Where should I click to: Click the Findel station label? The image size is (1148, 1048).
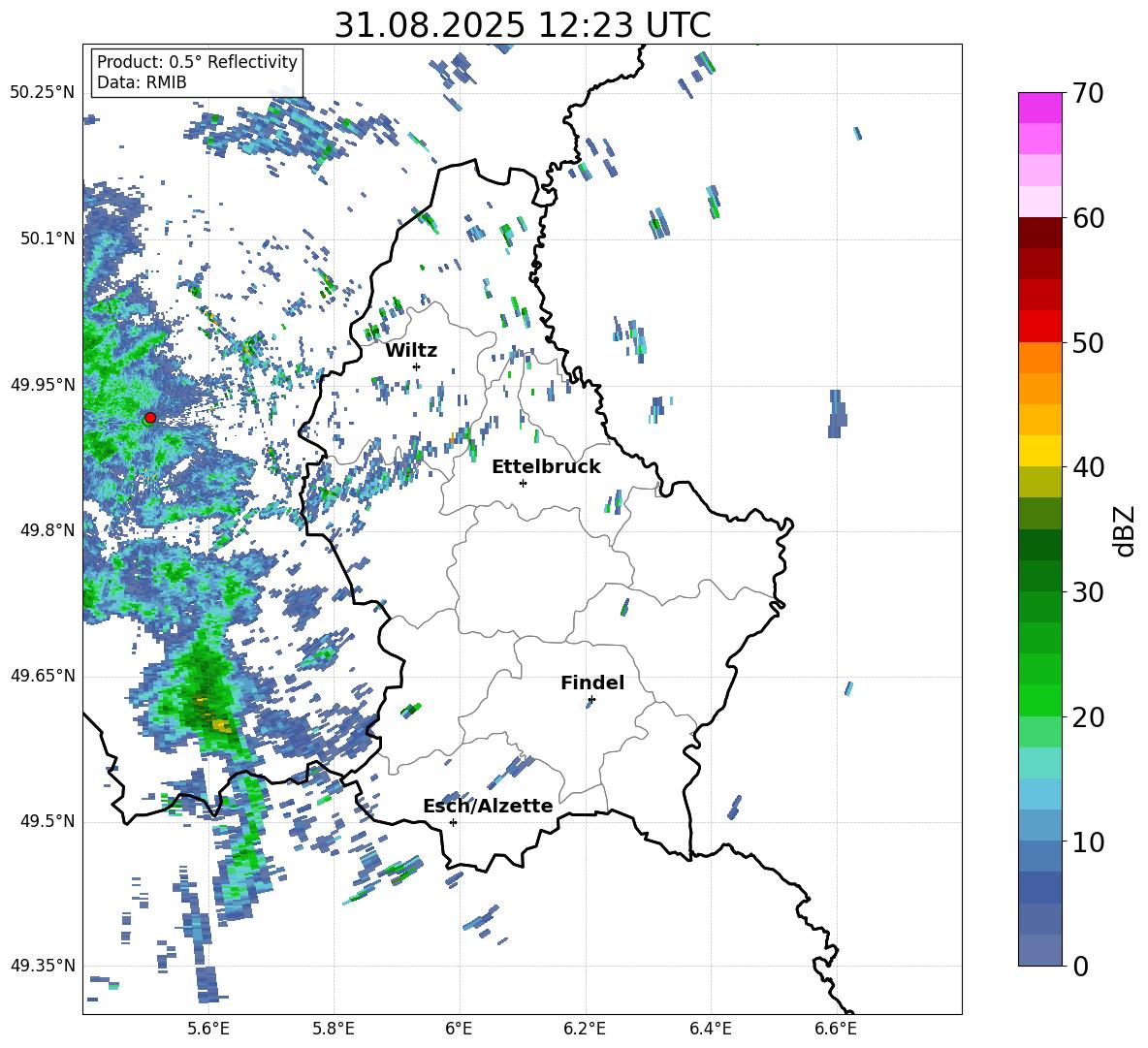592,683
